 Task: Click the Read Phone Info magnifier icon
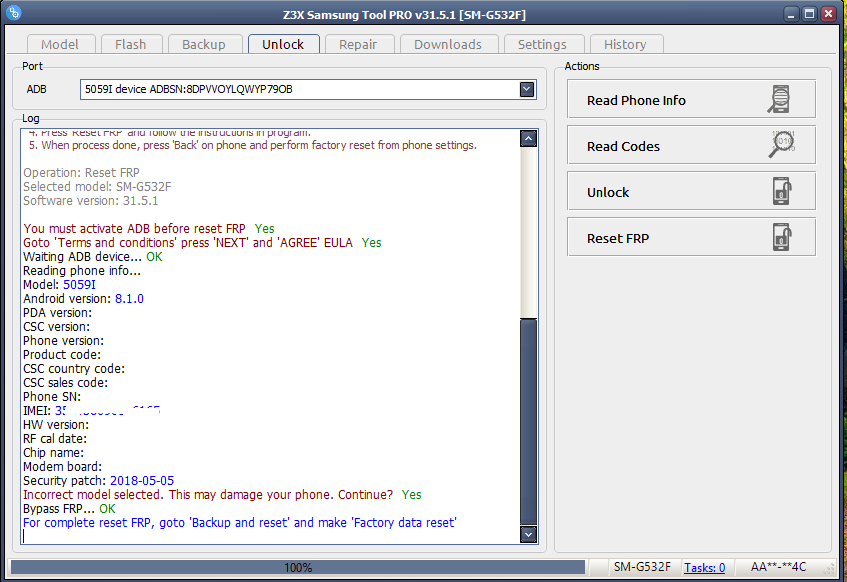point(779,99)
